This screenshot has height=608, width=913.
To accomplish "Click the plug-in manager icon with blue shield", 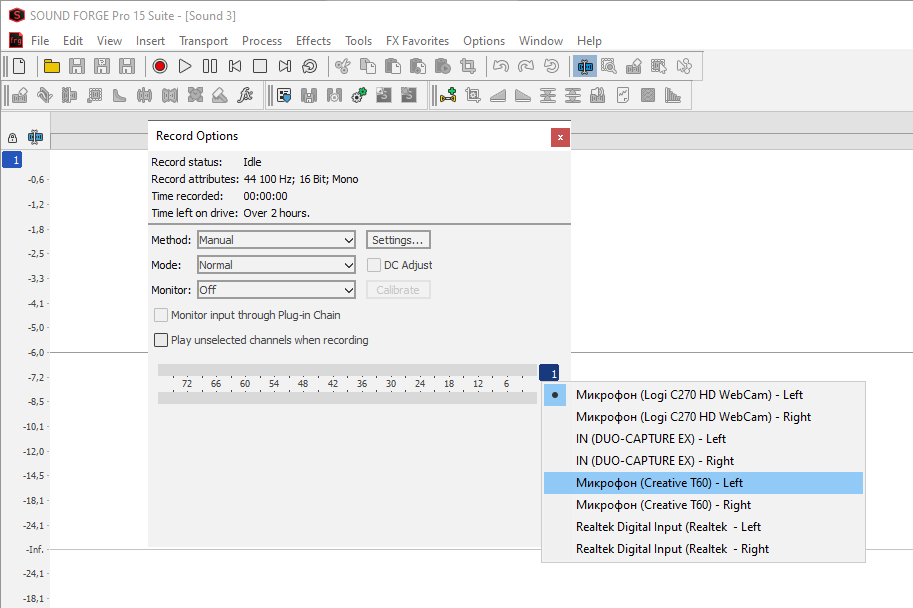I will coord(284,95).
